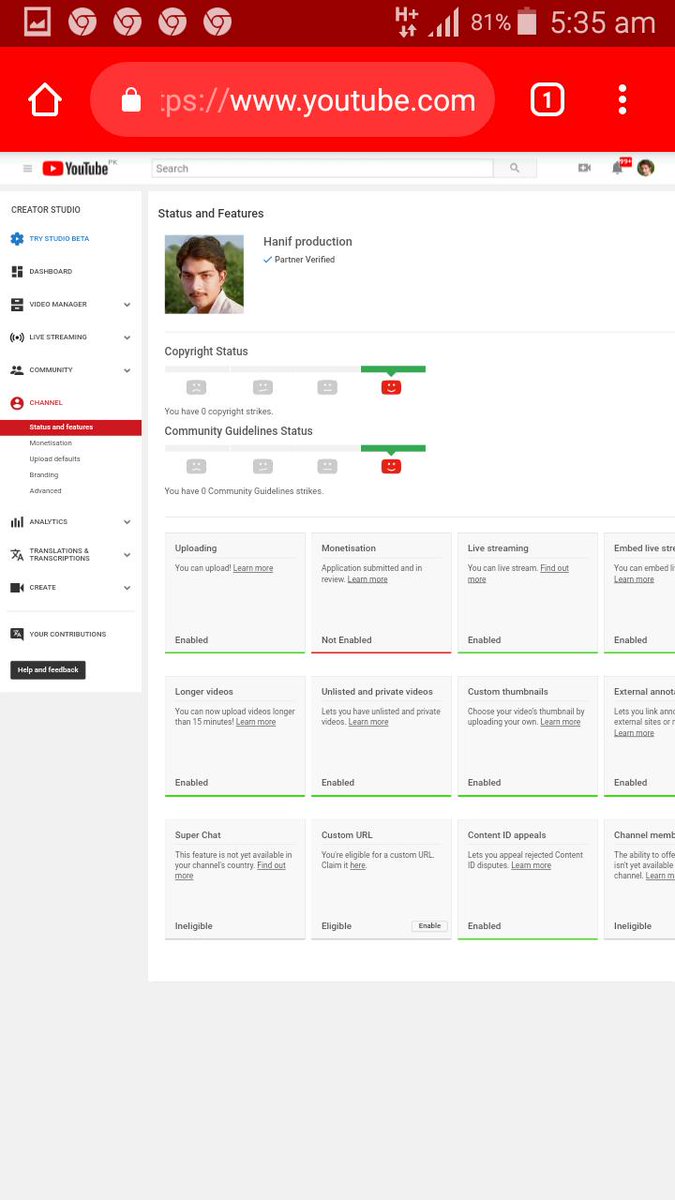Click the CREATOR STUDIO heading
The image size is (675, 1200).
click(46, 210)
